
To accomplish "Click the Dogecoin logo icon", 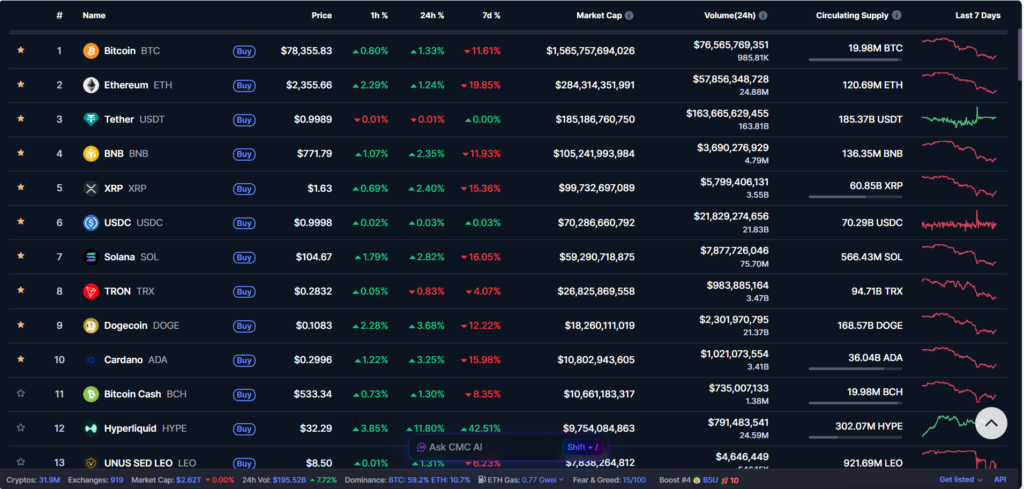I will [x=91, y=325].
